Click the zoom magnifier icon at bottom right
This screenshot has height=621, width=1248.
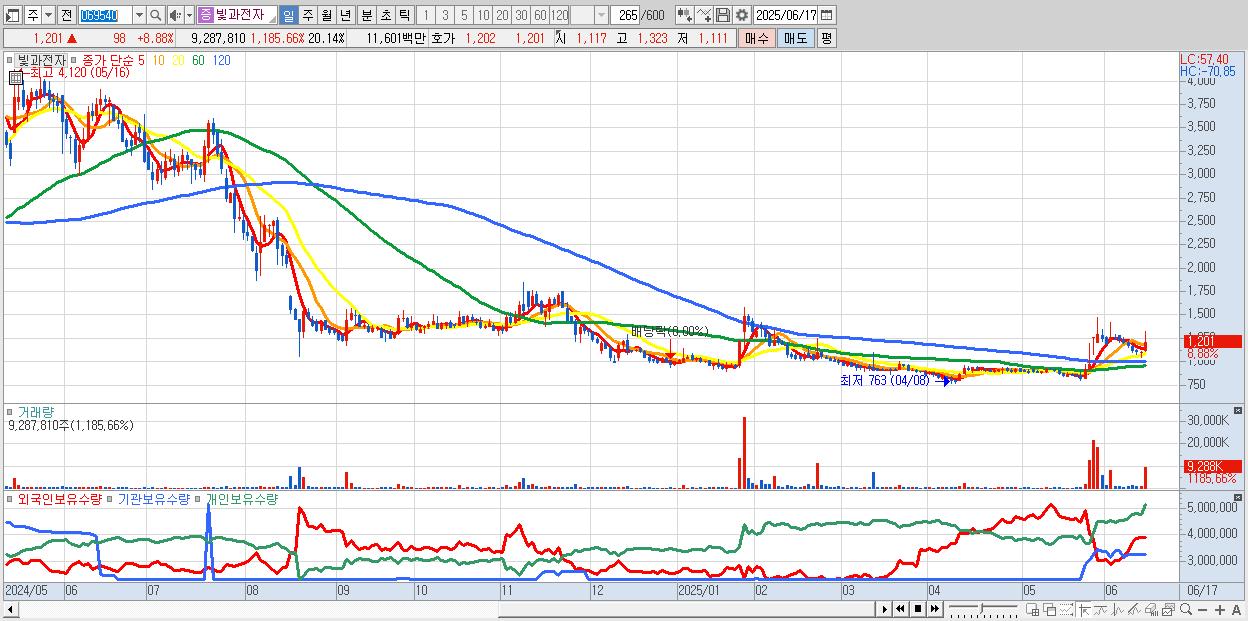(x=1186, y=609)
